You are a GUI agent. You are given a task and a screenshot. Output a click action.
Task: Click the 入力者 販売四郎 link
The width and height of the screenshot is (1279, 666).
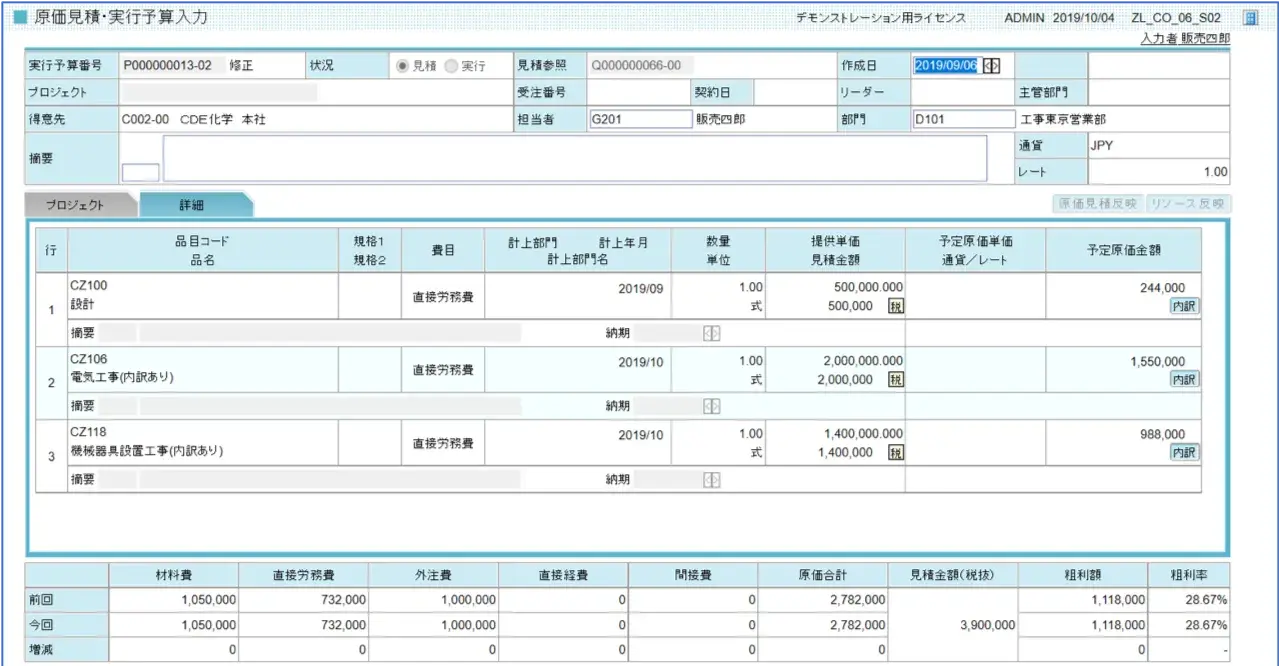[x=1185, y=38]
